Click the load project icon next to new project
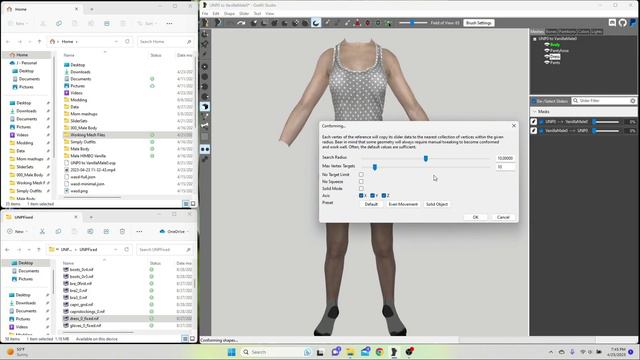The image size is (640, 360). pyautogui.click(x=218, y=23)
